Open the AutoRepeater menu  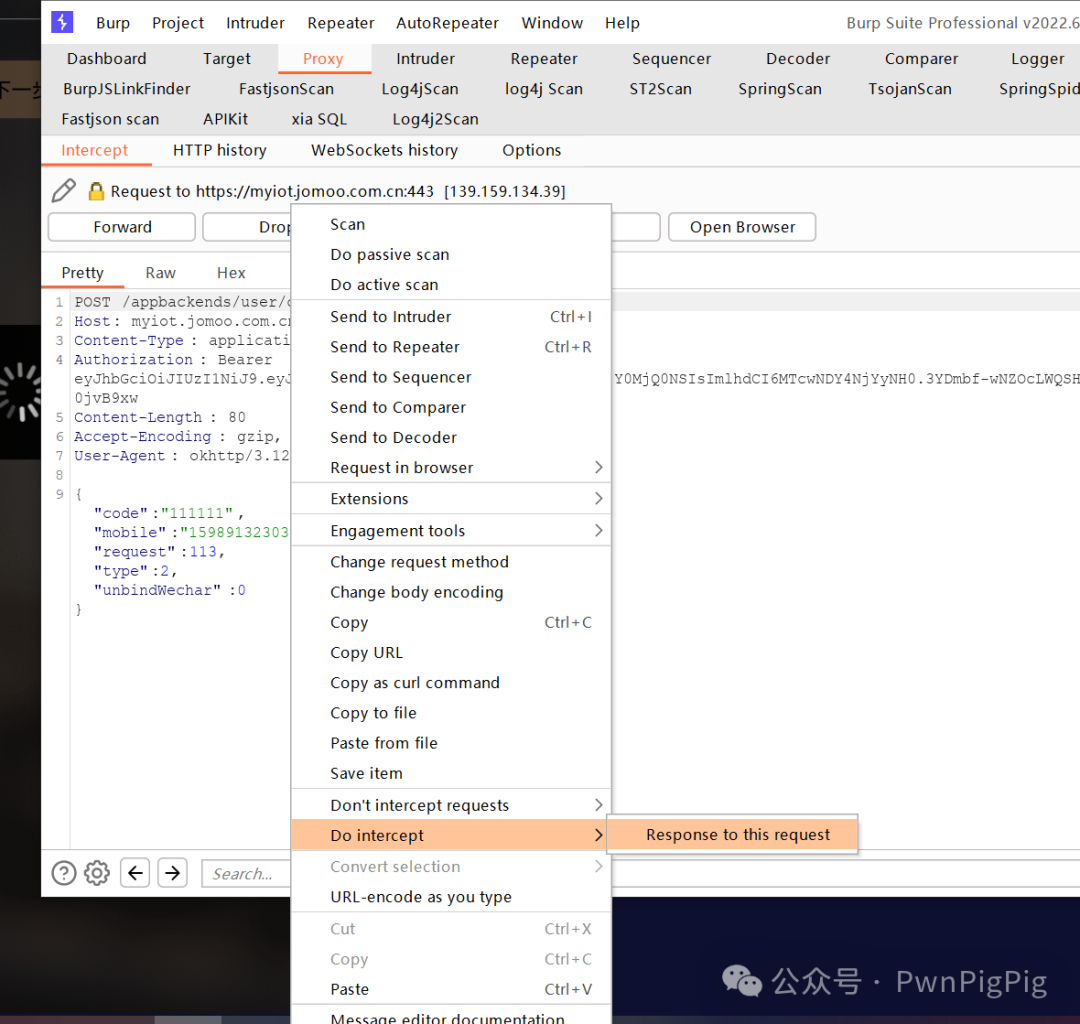point(447,23)
